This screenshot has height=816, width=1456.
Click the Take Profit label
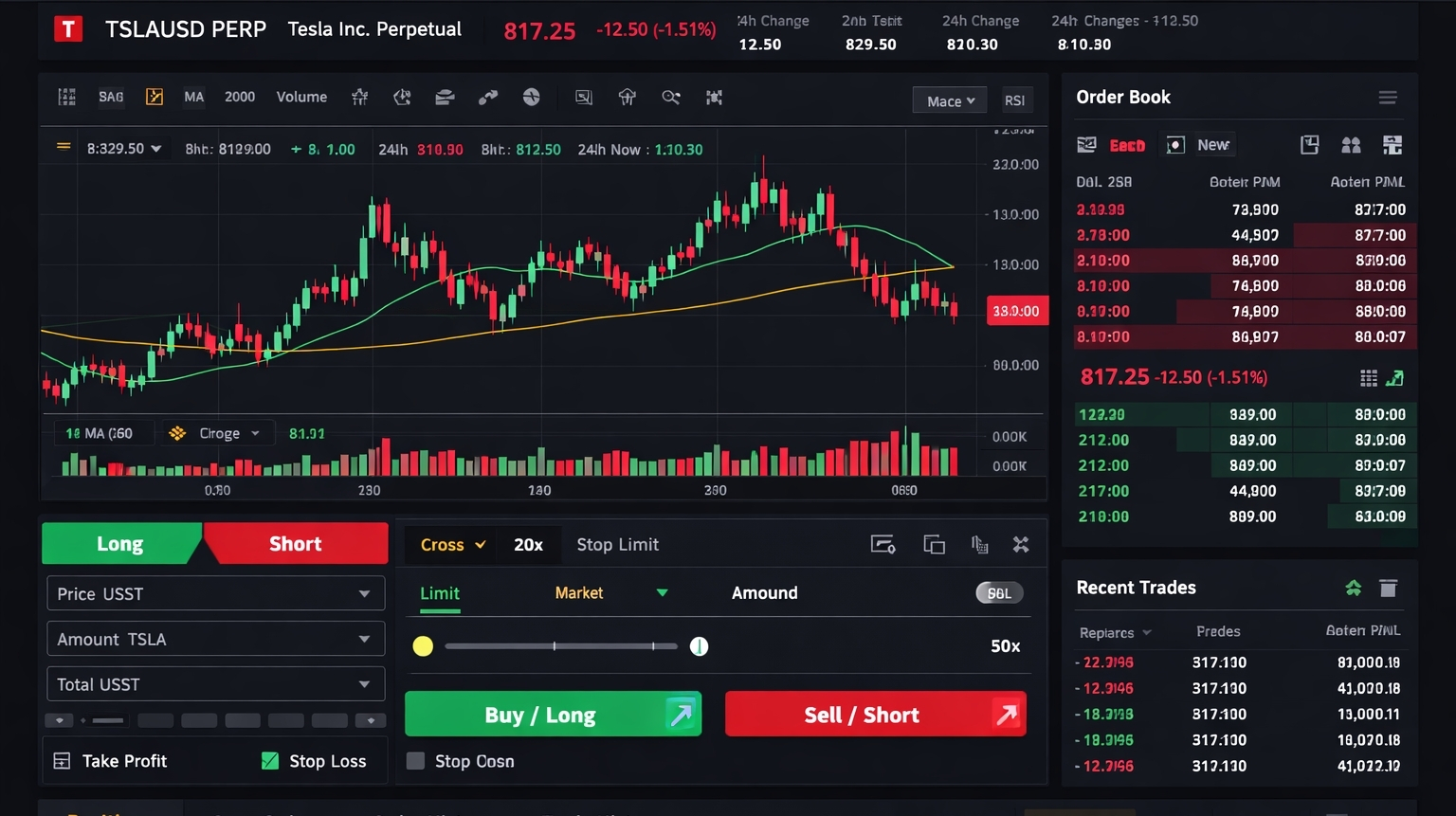pos(124,761)
